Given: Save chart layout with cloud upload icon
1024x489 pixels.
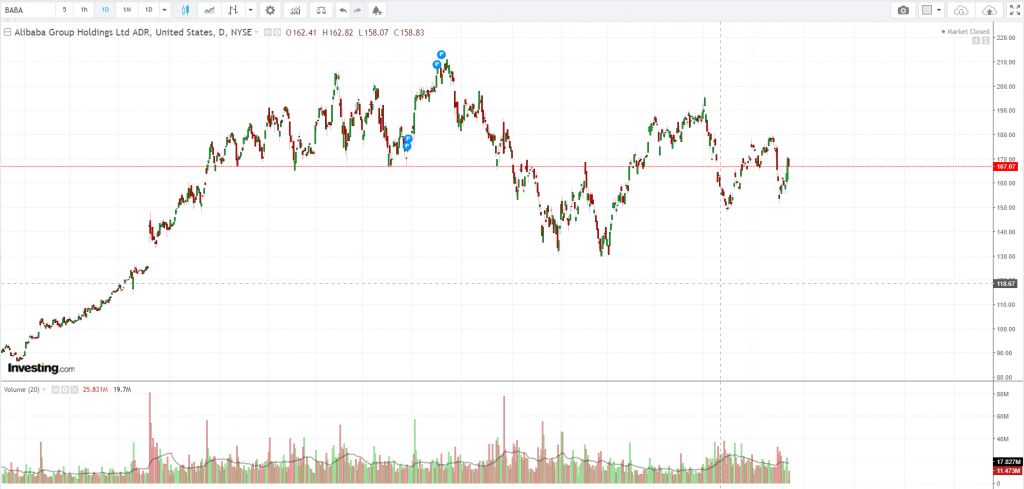Looking at the screenshot, I should pos(989,10).
